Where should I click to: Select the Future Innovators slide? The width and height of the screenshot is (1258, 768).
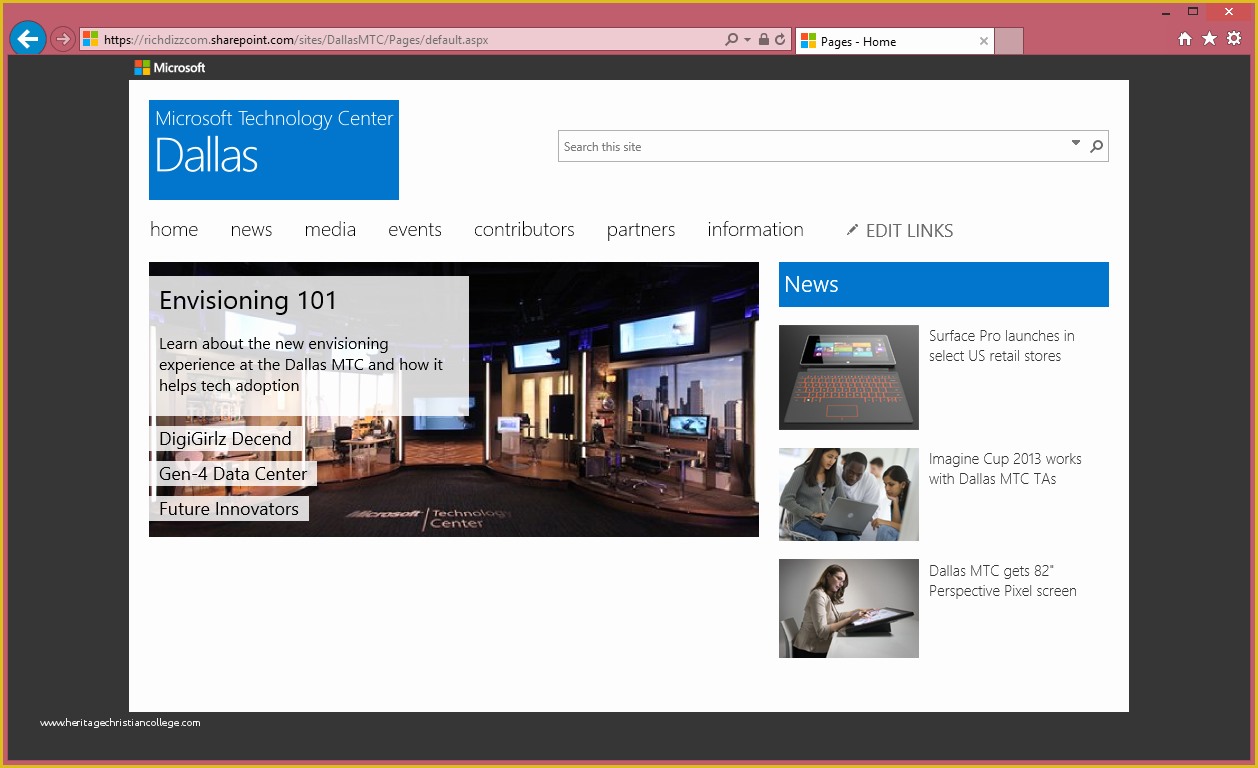230,509
